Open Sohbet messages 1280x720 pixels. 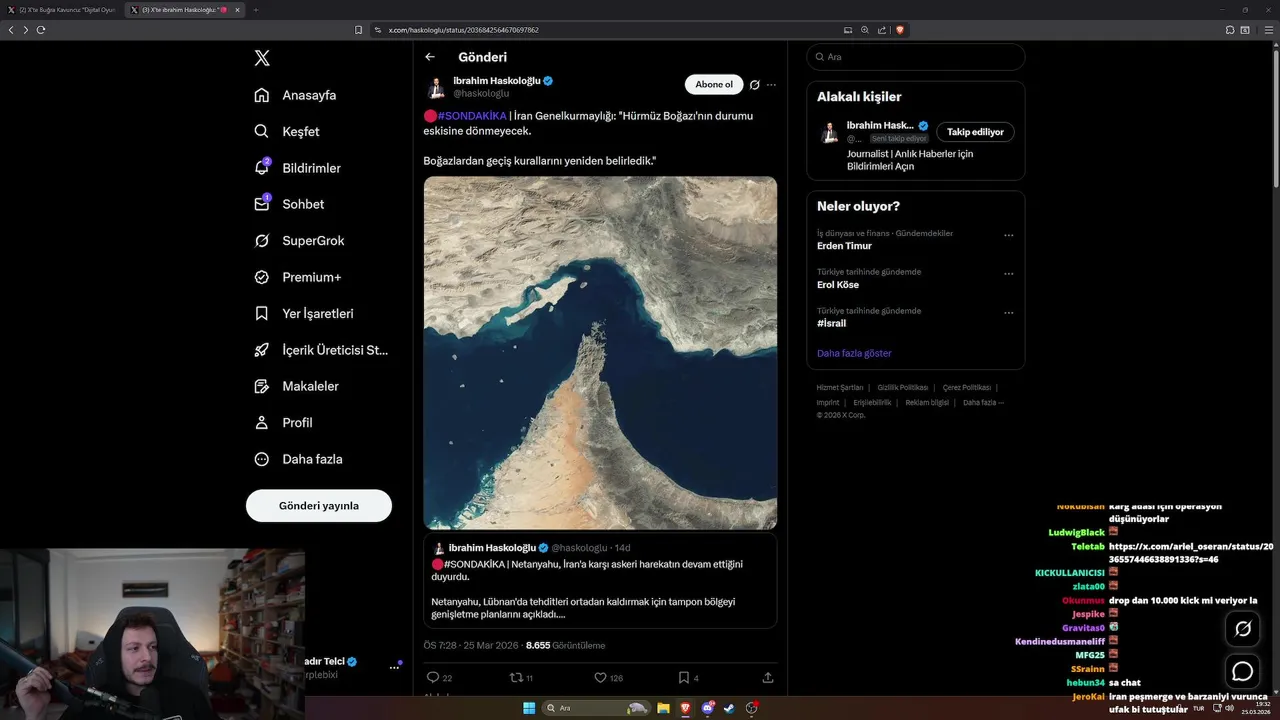pos(289,204)
